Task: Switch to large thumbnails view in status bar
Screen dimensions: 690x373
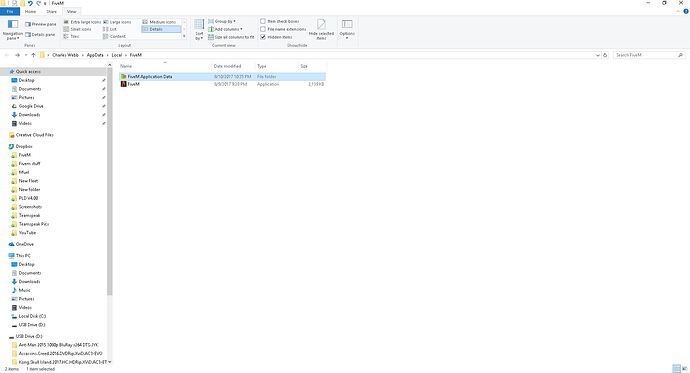Action: click(684, 369)
